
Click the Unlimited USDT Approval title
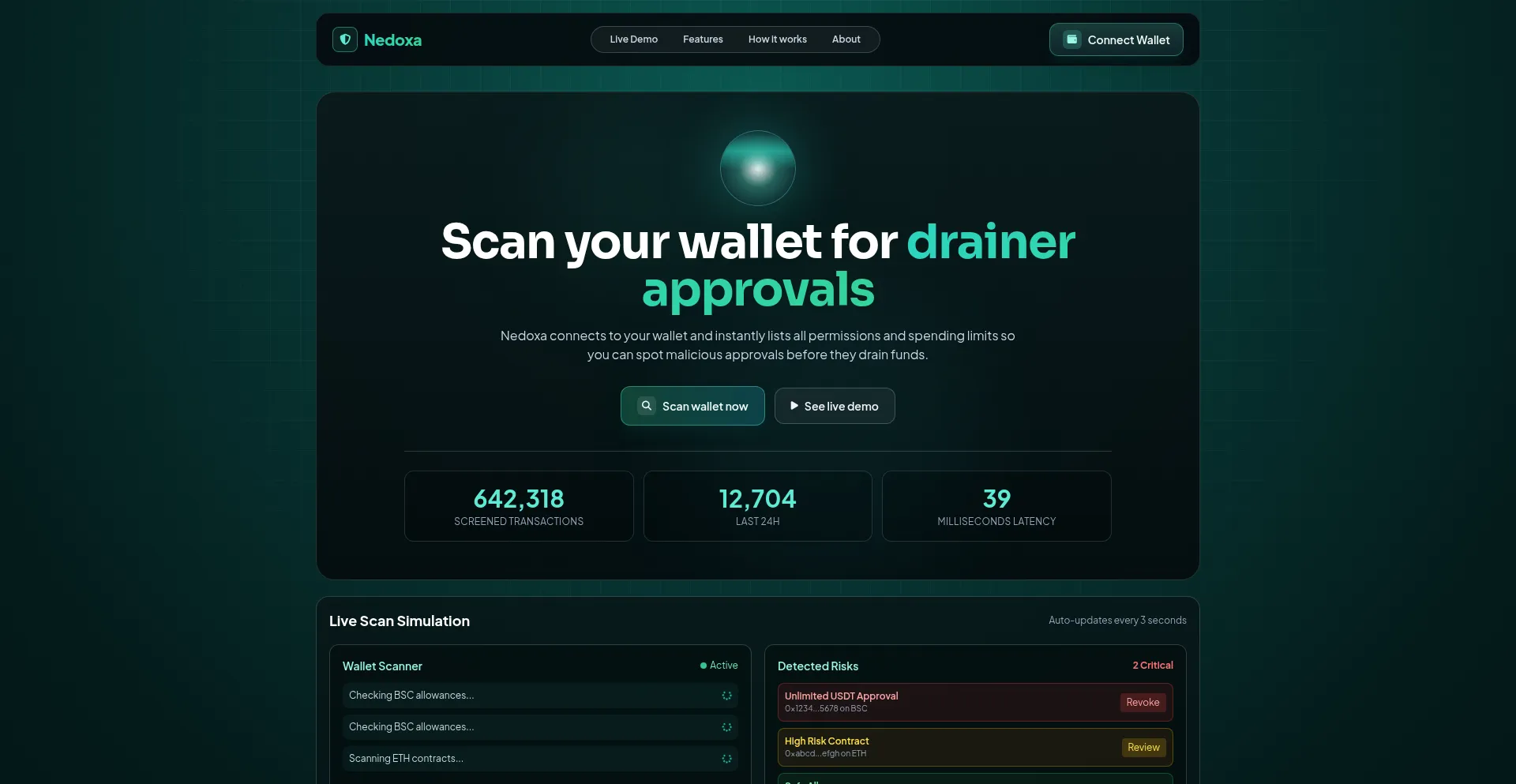pos(841,696)
